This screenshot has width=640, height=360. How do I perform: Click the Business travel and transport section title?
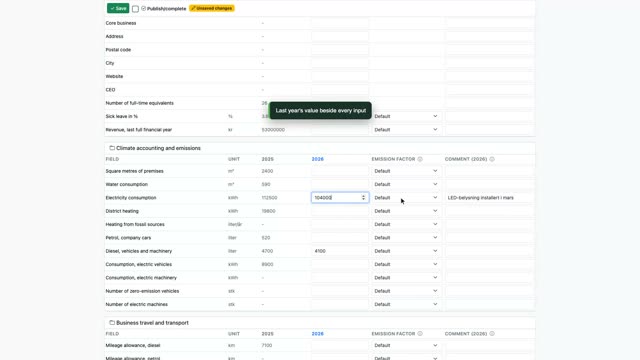click(152, 322)
